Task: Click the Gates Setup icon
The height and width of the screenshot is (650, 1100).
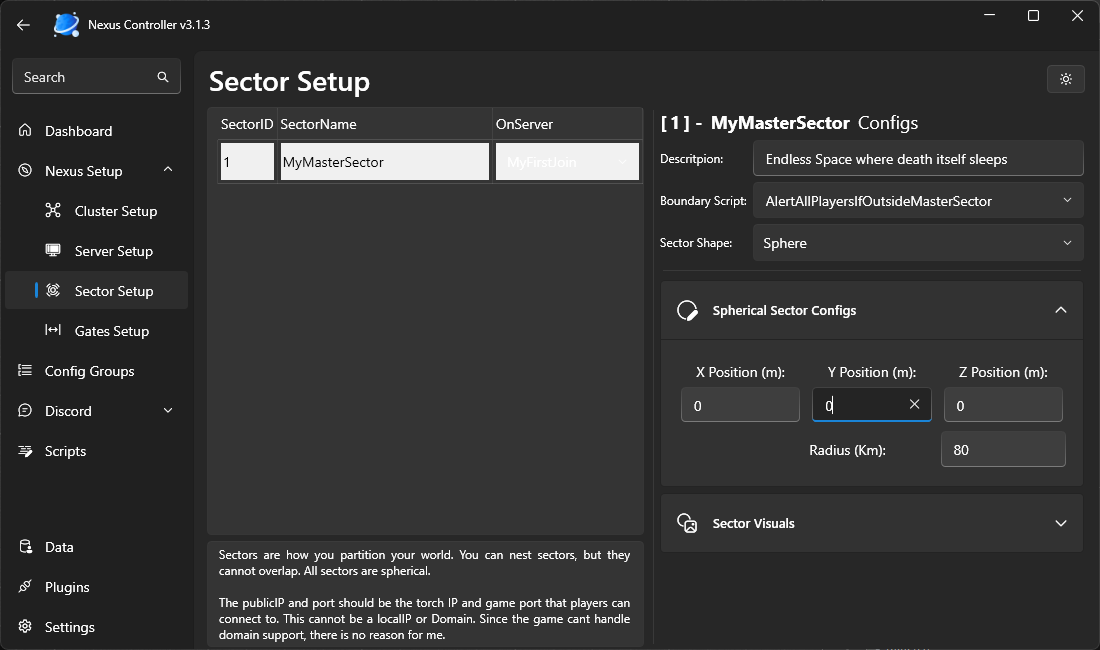Action: point(54,331)
